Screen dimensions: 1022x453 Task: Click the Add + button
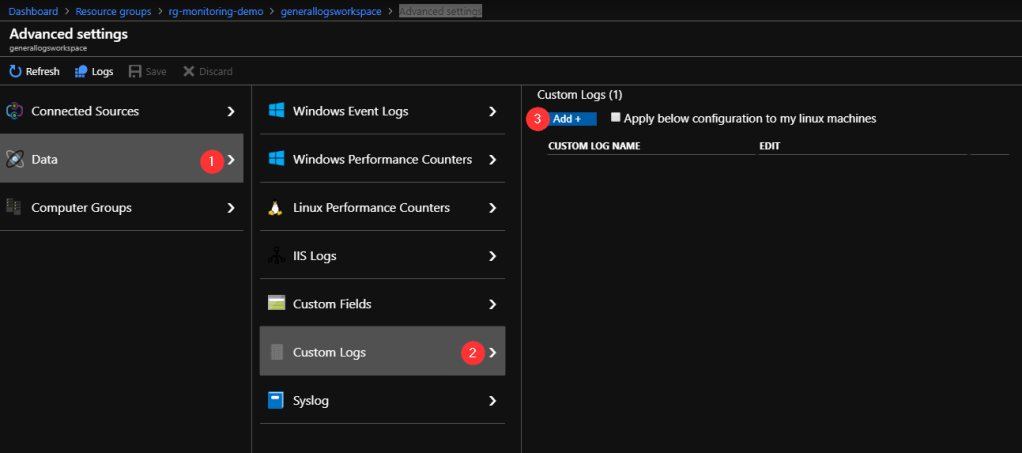coord(573,119)
